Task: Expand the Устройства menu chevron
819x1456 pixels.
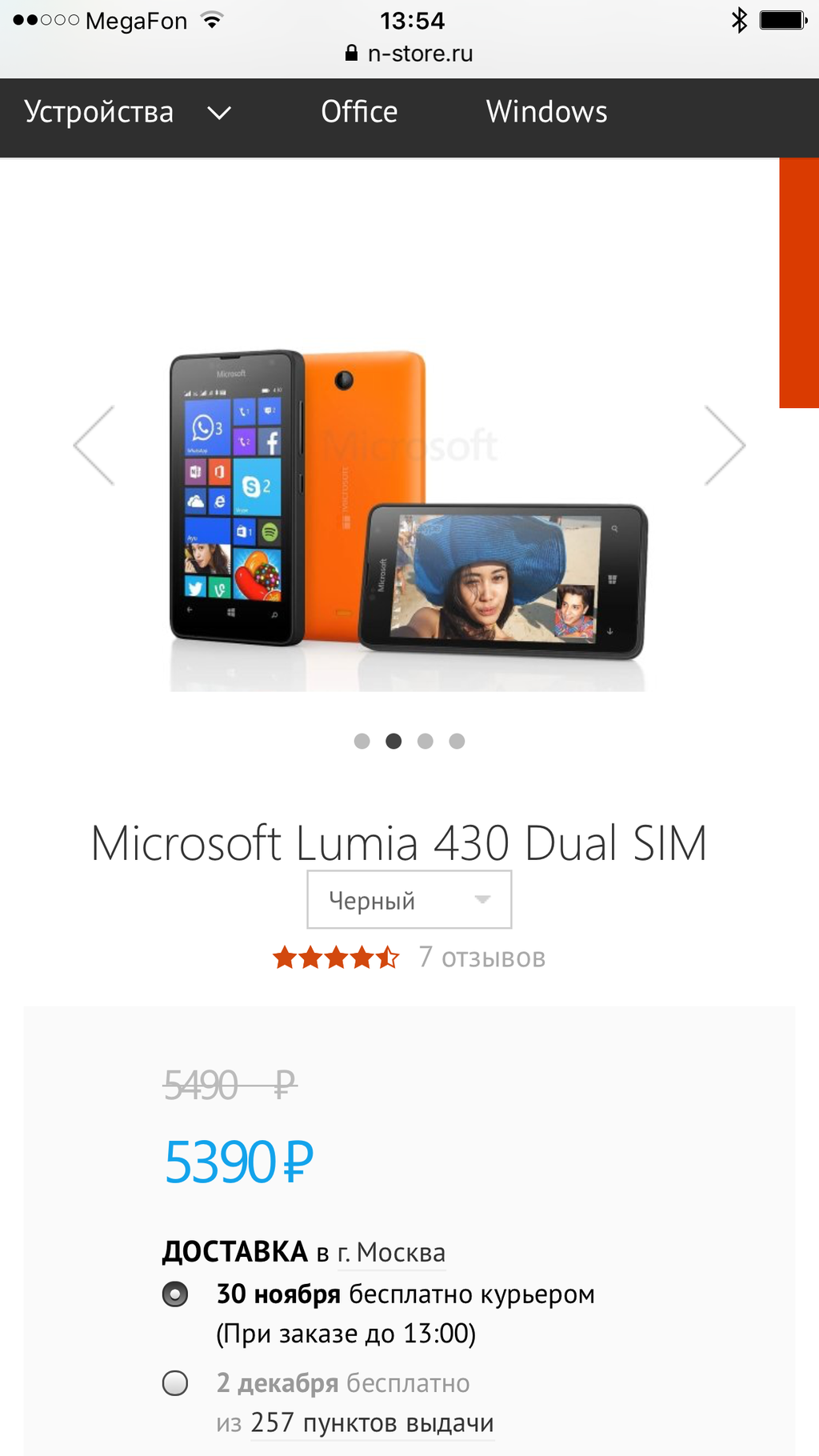Action: (x=219, y=113)
